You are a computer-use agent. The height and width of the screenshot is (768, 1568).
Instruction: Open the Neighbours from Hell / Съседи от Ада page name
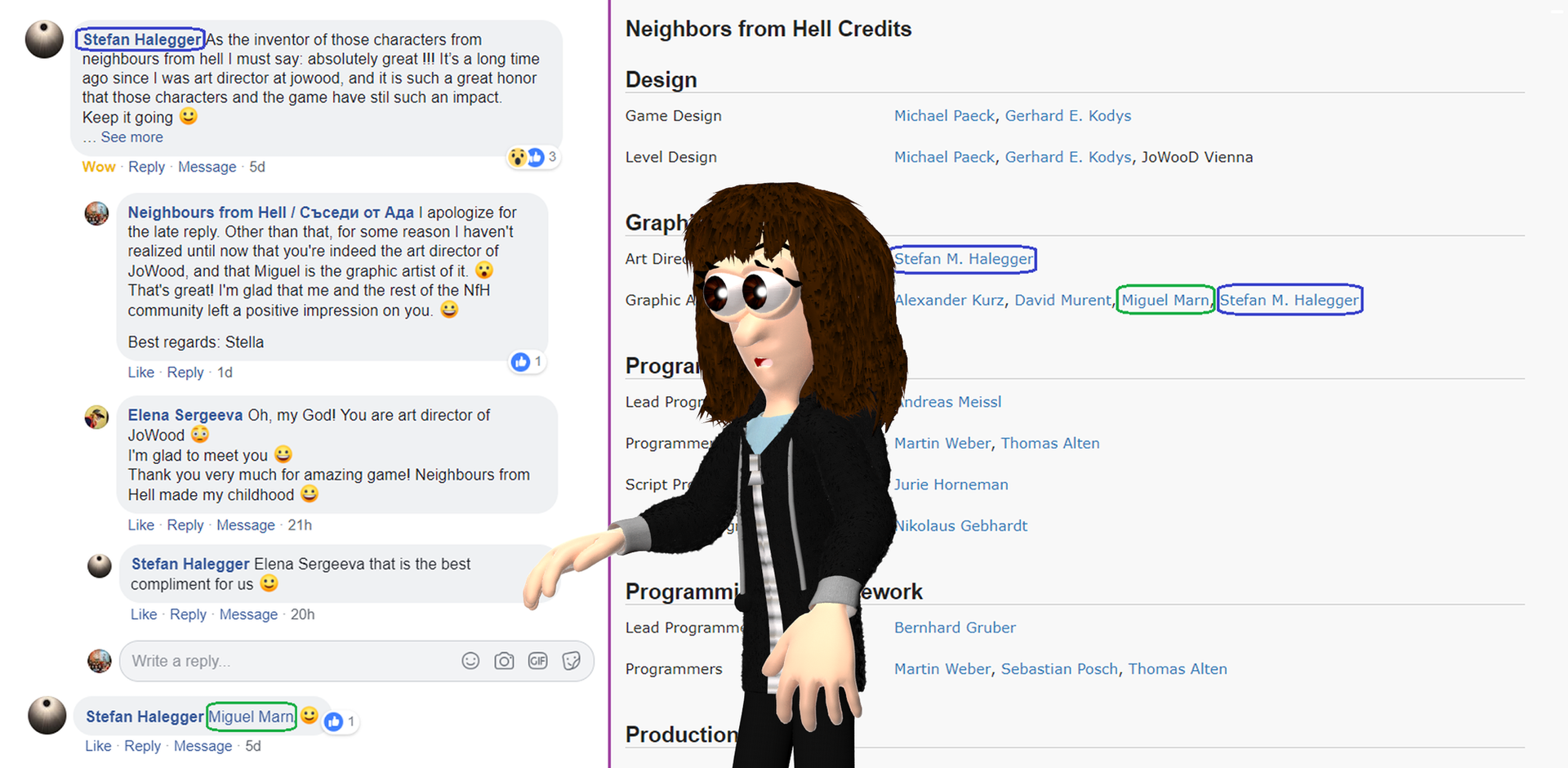coord(270,212)
